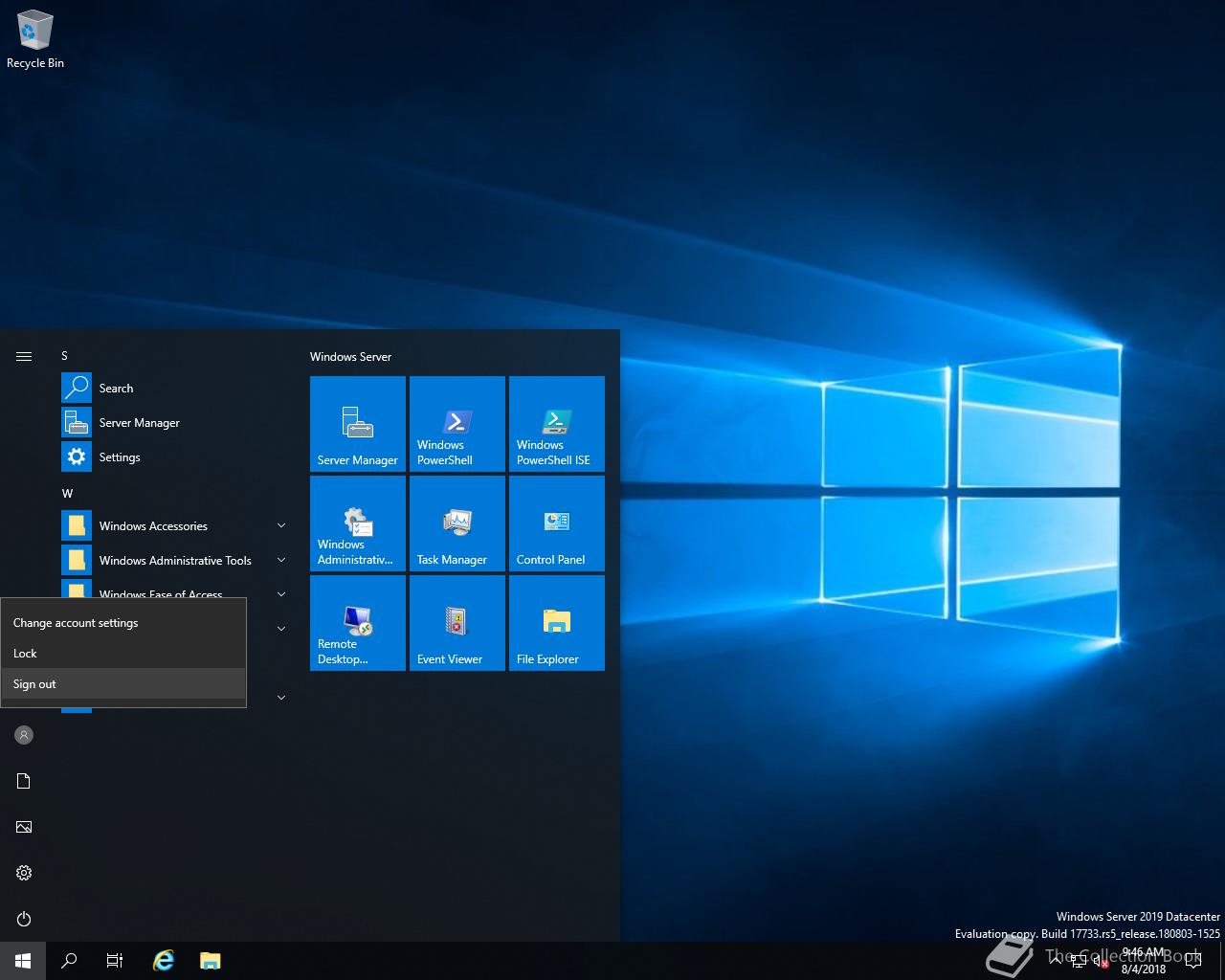Open File Explorer from the taskbar
The image size is (1225, 980).
[211, 961]
